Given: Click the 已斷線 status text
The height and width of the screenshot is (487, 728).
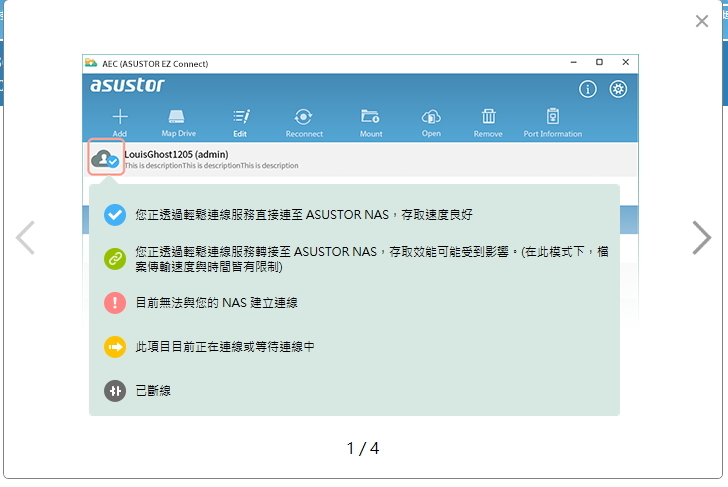Looking at the screenshot, I should coord(153,391).
